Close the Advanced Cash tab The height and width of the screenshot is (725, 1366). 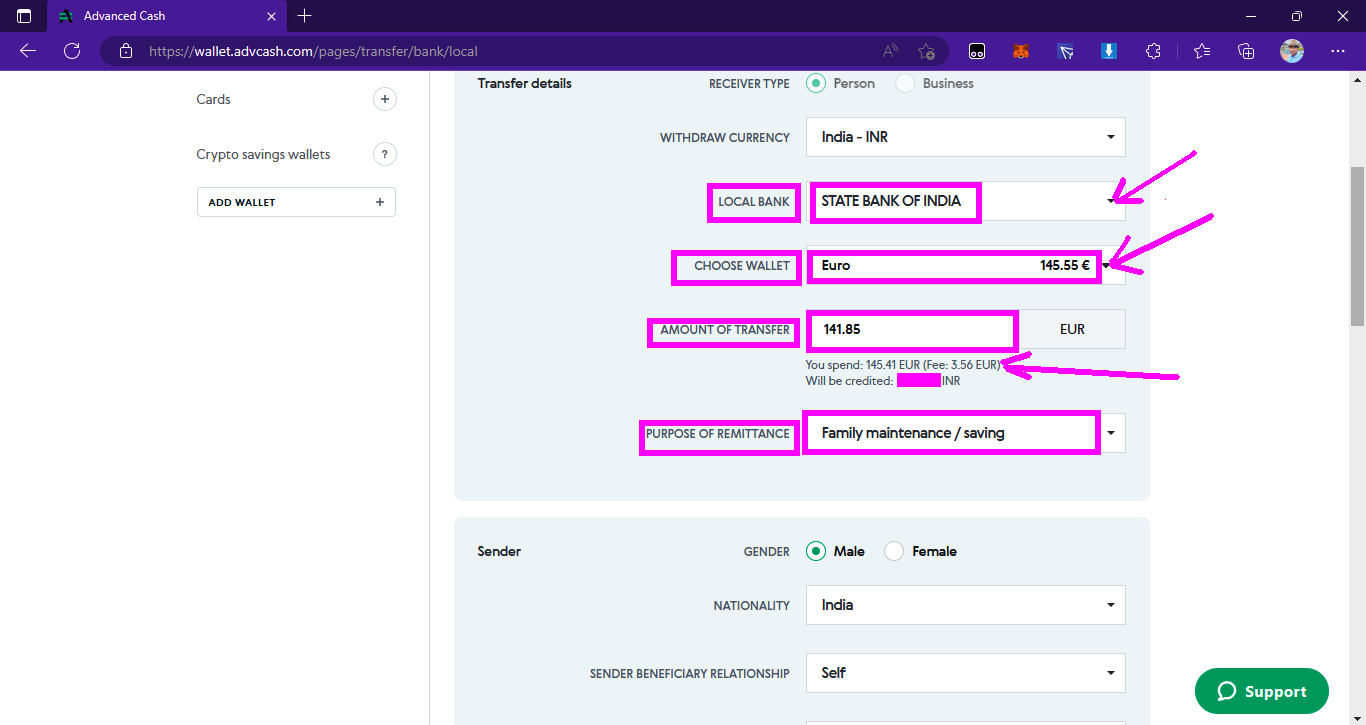tap(271, 16)
